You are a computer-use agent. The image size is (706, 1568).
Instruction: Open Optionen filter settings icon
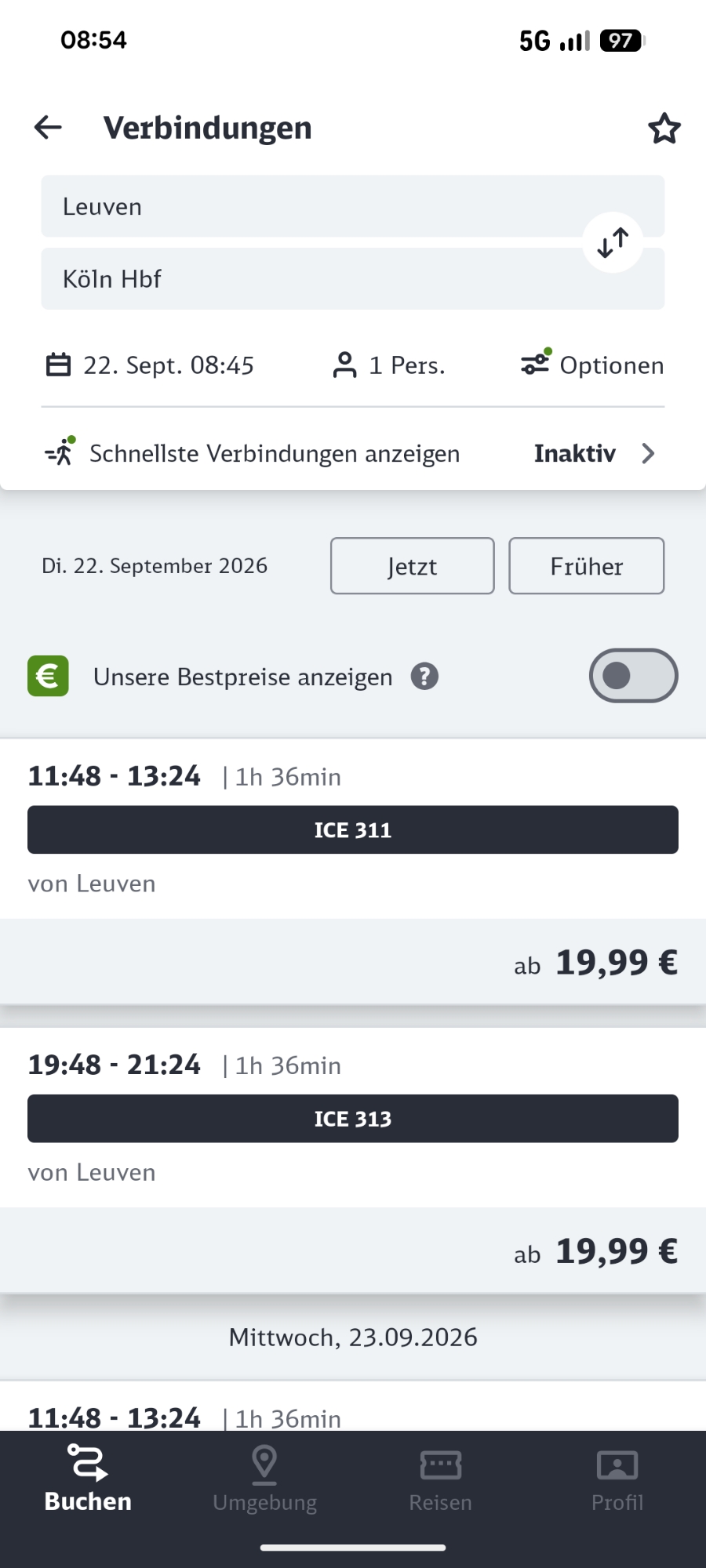(536, 364)
